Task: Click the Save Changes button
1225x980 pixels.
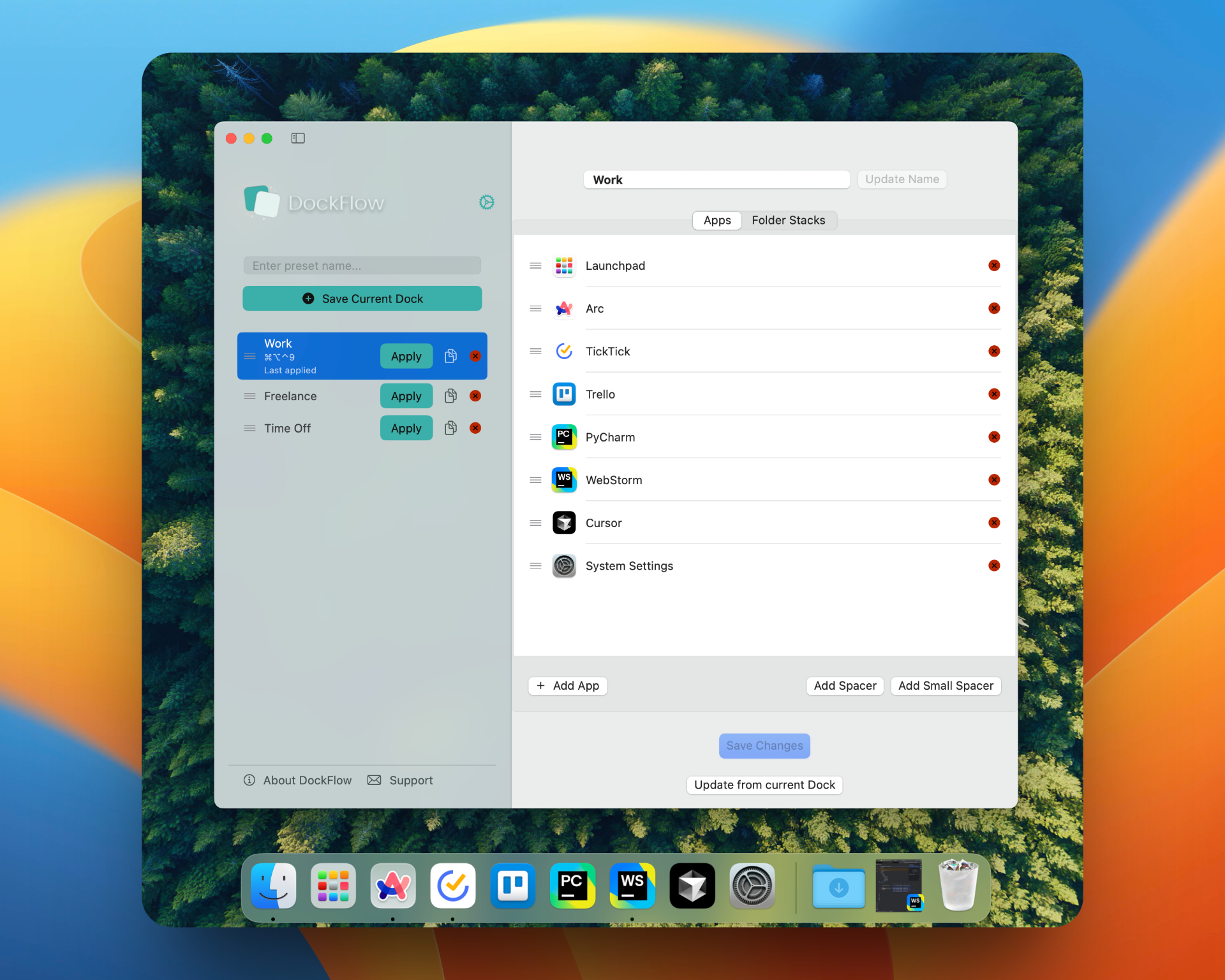Action: coord(764,746)
